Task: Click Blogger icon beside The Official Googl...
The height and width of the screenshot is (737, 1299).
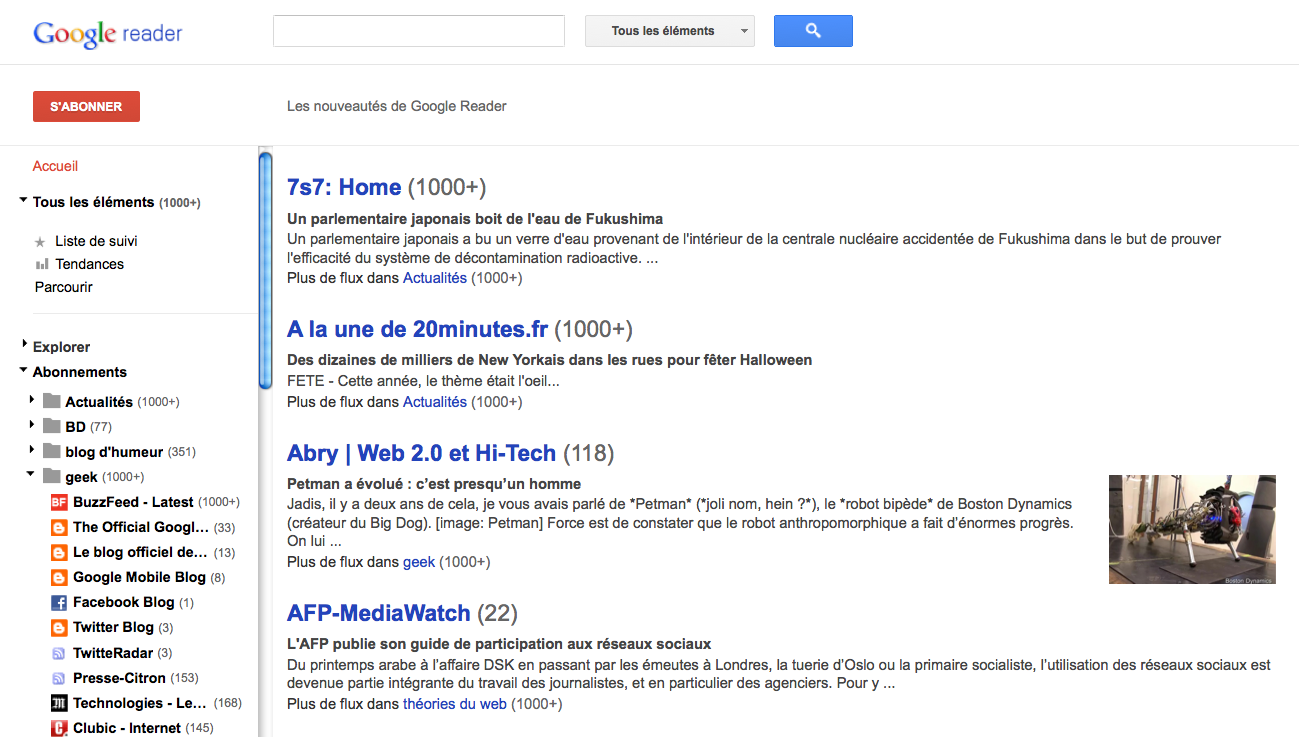Action: (59, 527)
